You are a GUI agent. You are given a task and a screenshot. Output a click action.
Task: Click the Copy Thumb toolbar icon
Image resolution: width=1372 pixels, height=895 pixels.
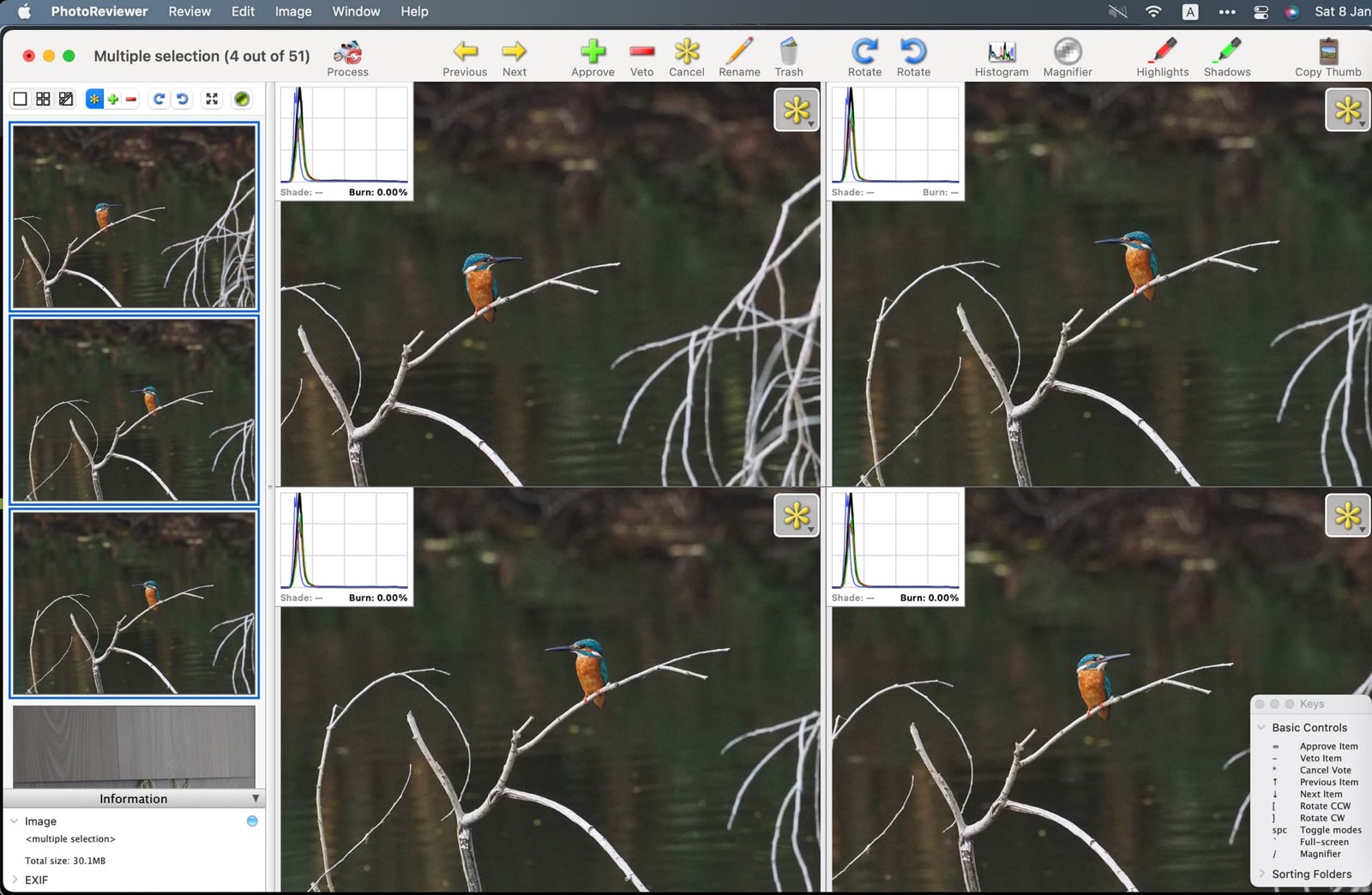coord(1327,53)
